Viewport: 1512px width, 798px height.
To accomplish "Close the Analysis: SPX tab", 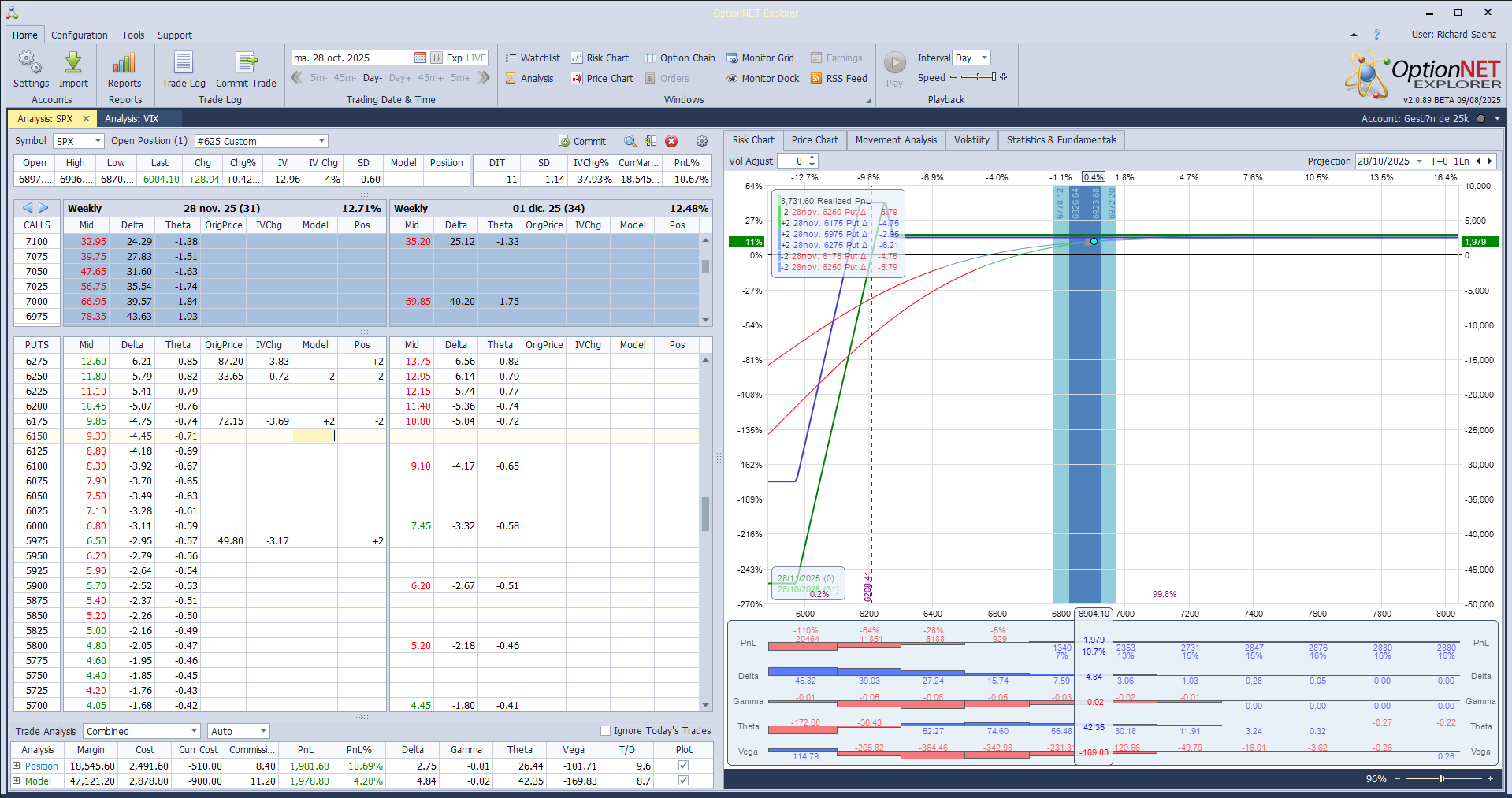I will tap(86, 119).
